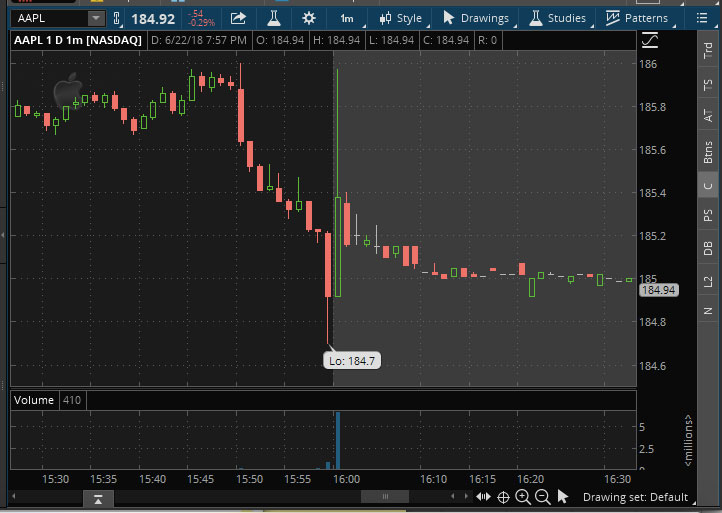Click the Lo: 184.7 price bubble
The width and height of the screenshot is (722, 513).
point(352,361)
